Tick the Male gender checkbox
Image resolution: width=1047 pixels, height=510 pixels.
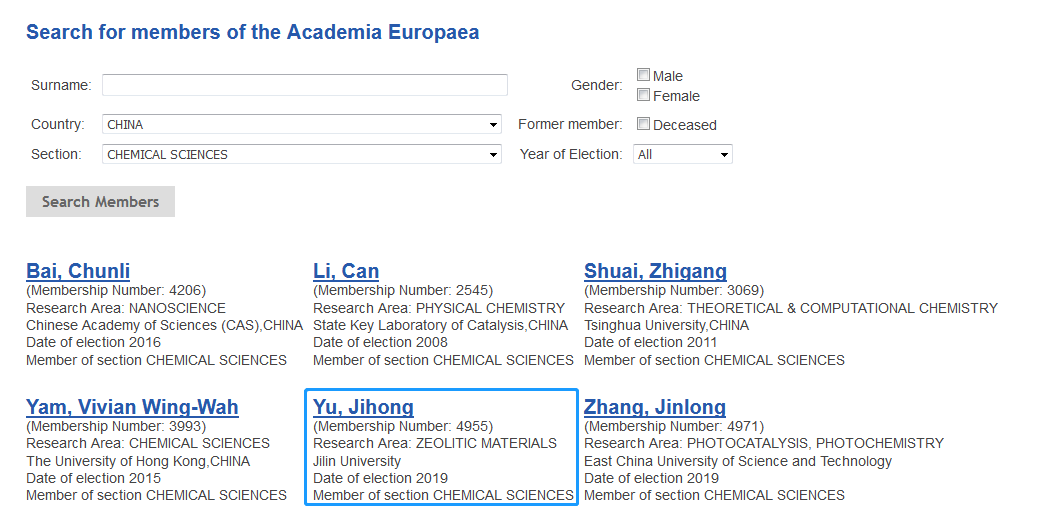point(643,75)
